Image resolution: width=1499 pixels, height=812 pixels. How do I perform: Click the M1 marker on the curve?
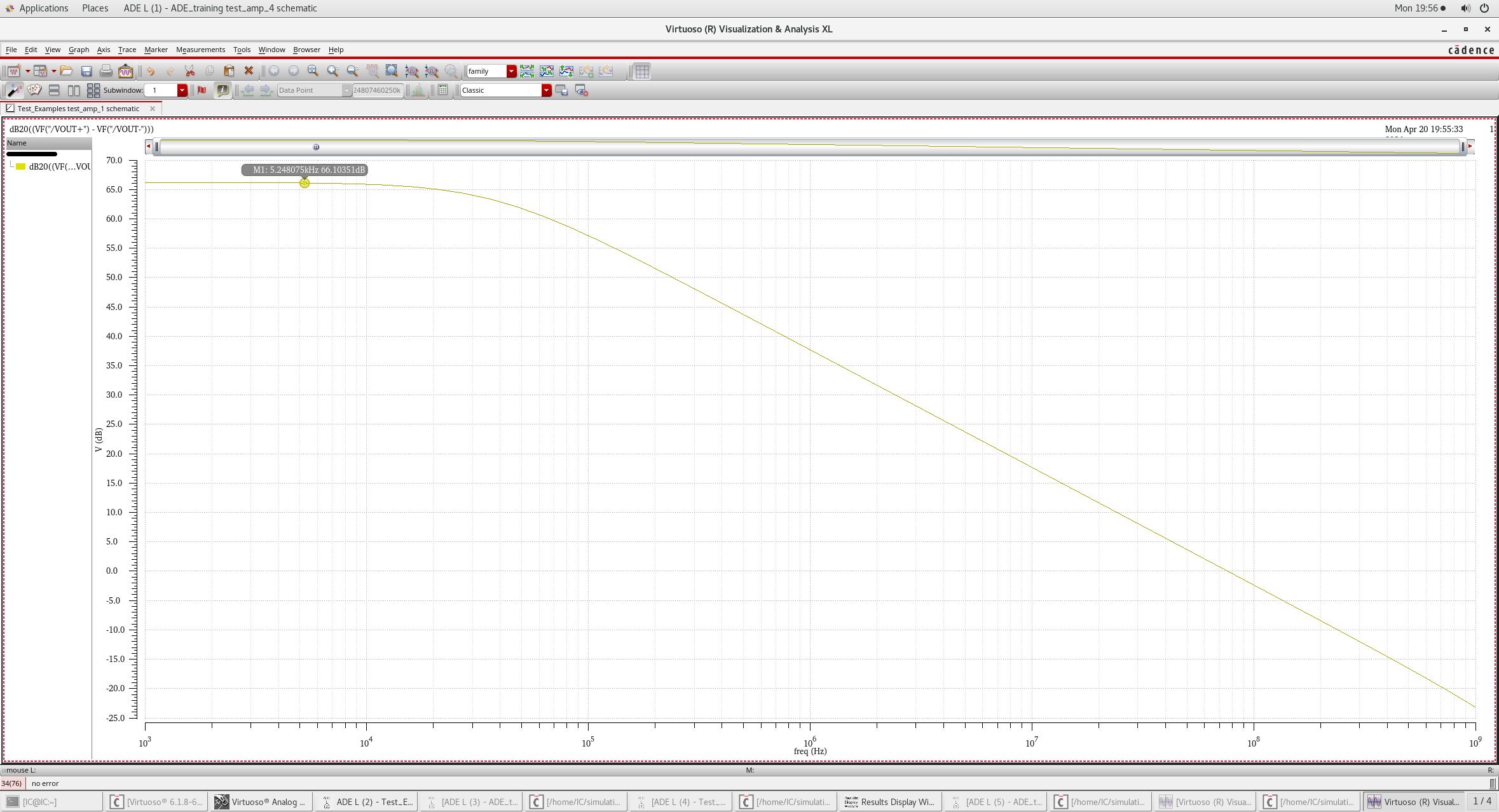pos(305,183)
